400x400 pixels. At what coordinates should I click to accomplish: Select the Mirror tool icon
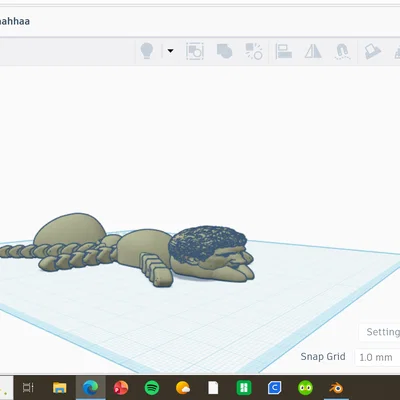313,51
